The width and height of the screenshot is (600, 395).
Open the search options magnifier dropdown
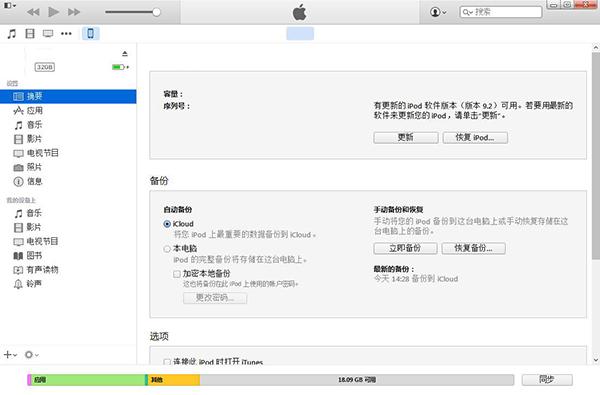(468, 12)
